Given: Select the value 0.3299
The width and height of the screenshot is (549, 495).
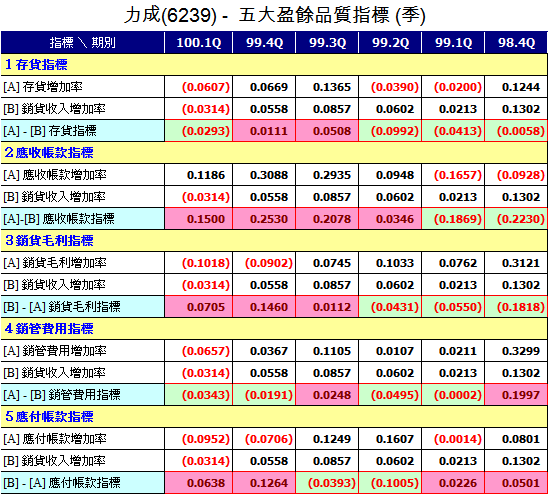Looking at the screenshot, I should (x=521, y=351).
